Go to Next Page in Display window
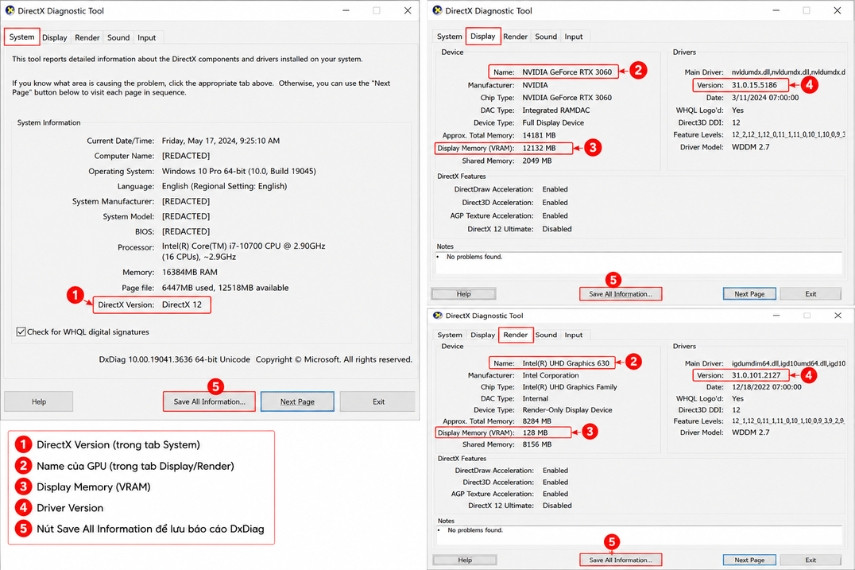Image resolution: width=855 pixels, height=570 pixels. [x=749, y=294]
